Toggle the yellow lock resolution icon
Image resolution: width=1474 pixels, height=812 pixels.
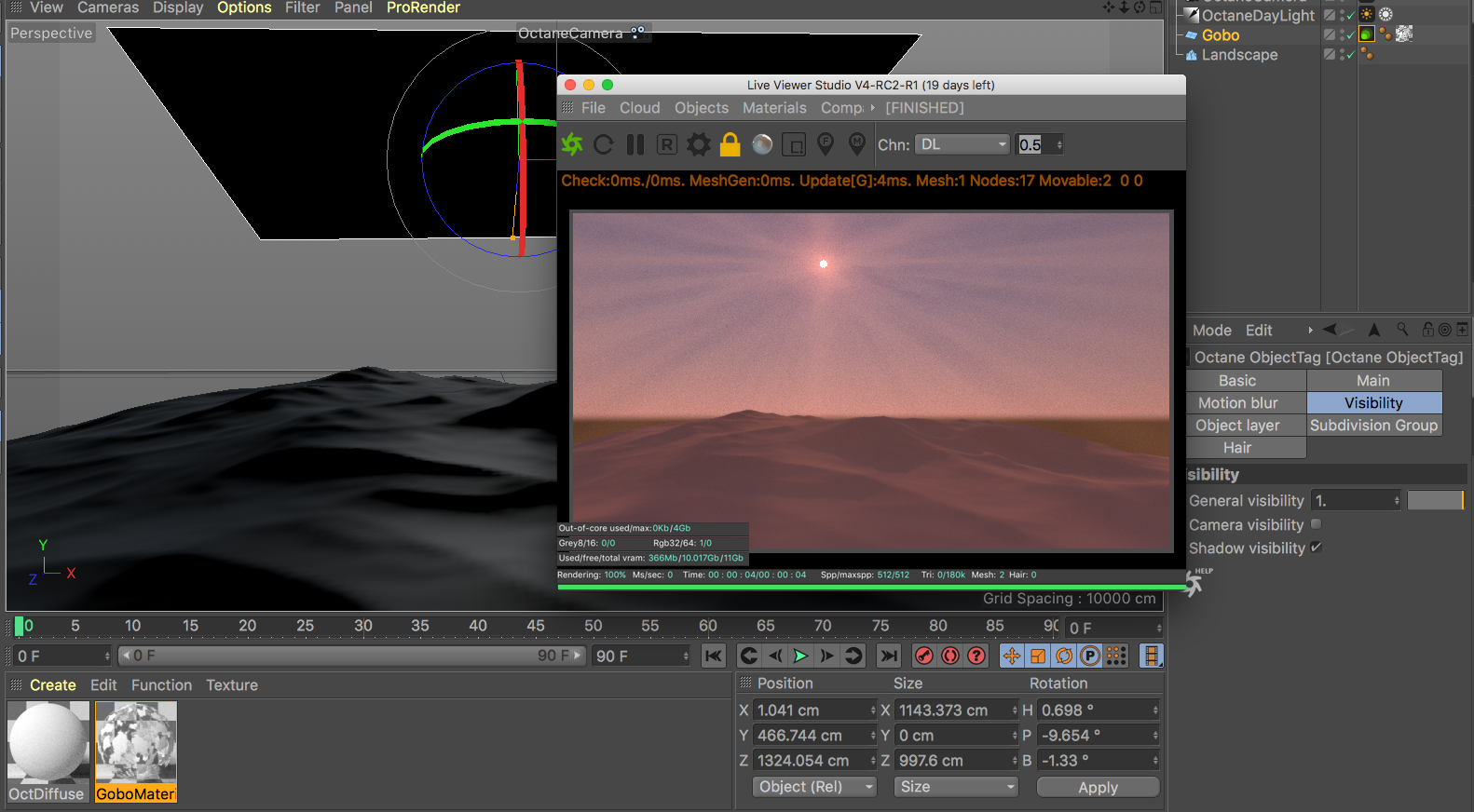tap(730, 144)
